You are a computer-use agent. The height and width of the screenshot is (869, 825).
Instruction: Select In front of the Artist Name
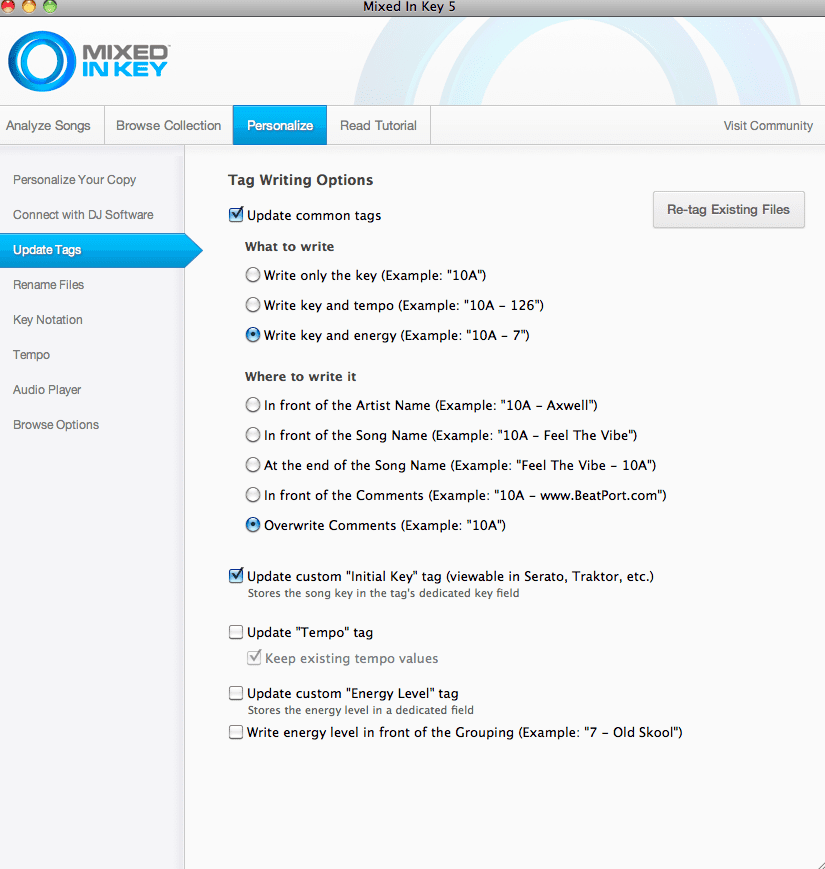click(x=253, y=405)
